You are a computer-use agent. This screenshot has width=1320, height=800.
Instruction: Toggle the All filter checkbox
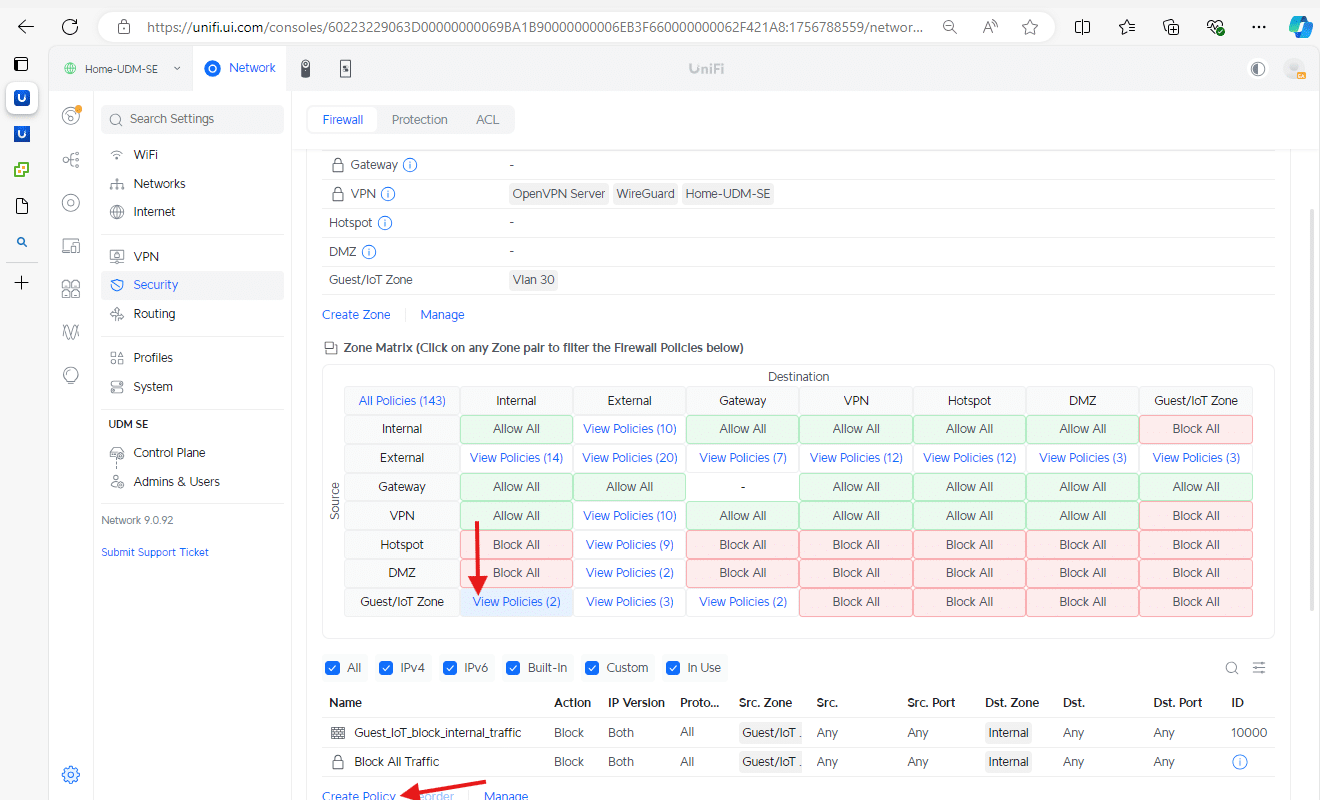(332, 668)
